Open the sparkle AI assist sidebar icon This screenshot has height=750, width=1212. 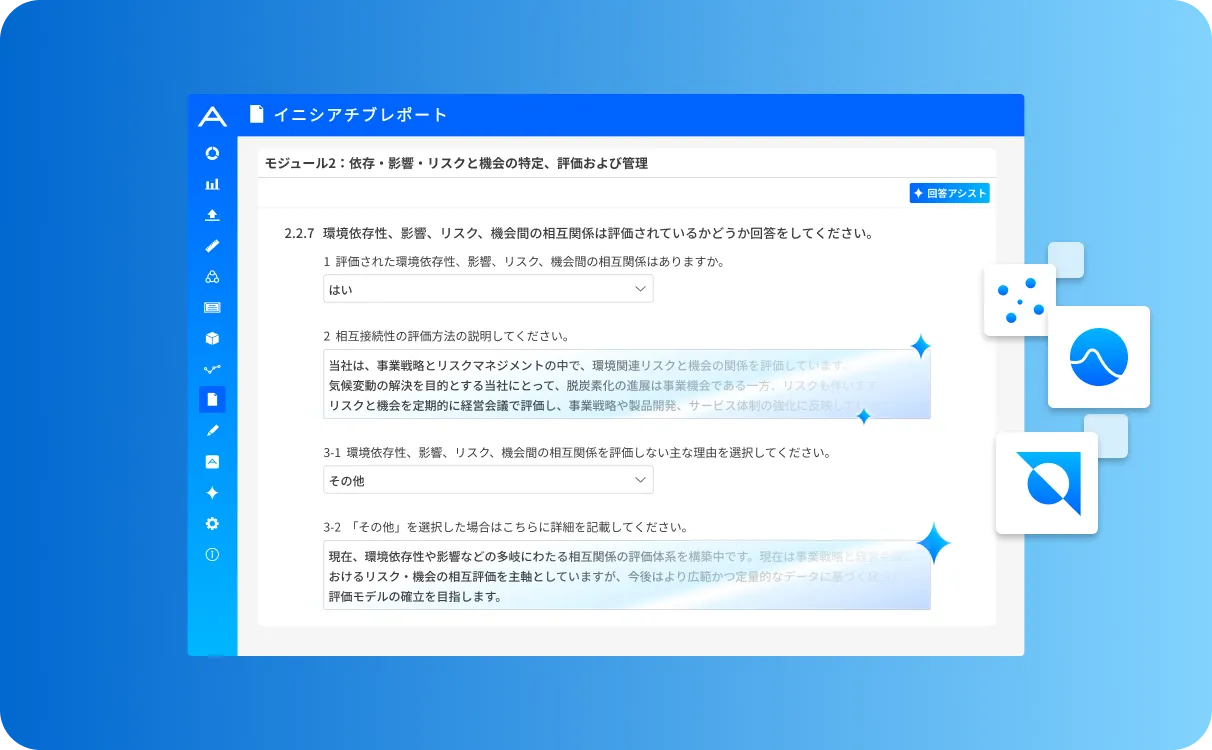(212, 493)
